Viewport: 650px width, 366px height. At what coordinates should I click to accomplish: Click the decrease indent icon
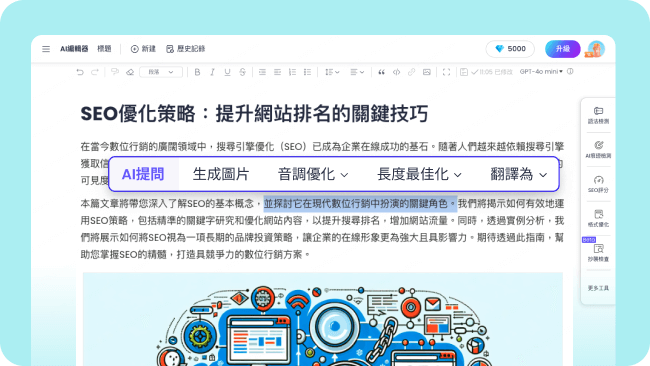click(x=262, y=72)
